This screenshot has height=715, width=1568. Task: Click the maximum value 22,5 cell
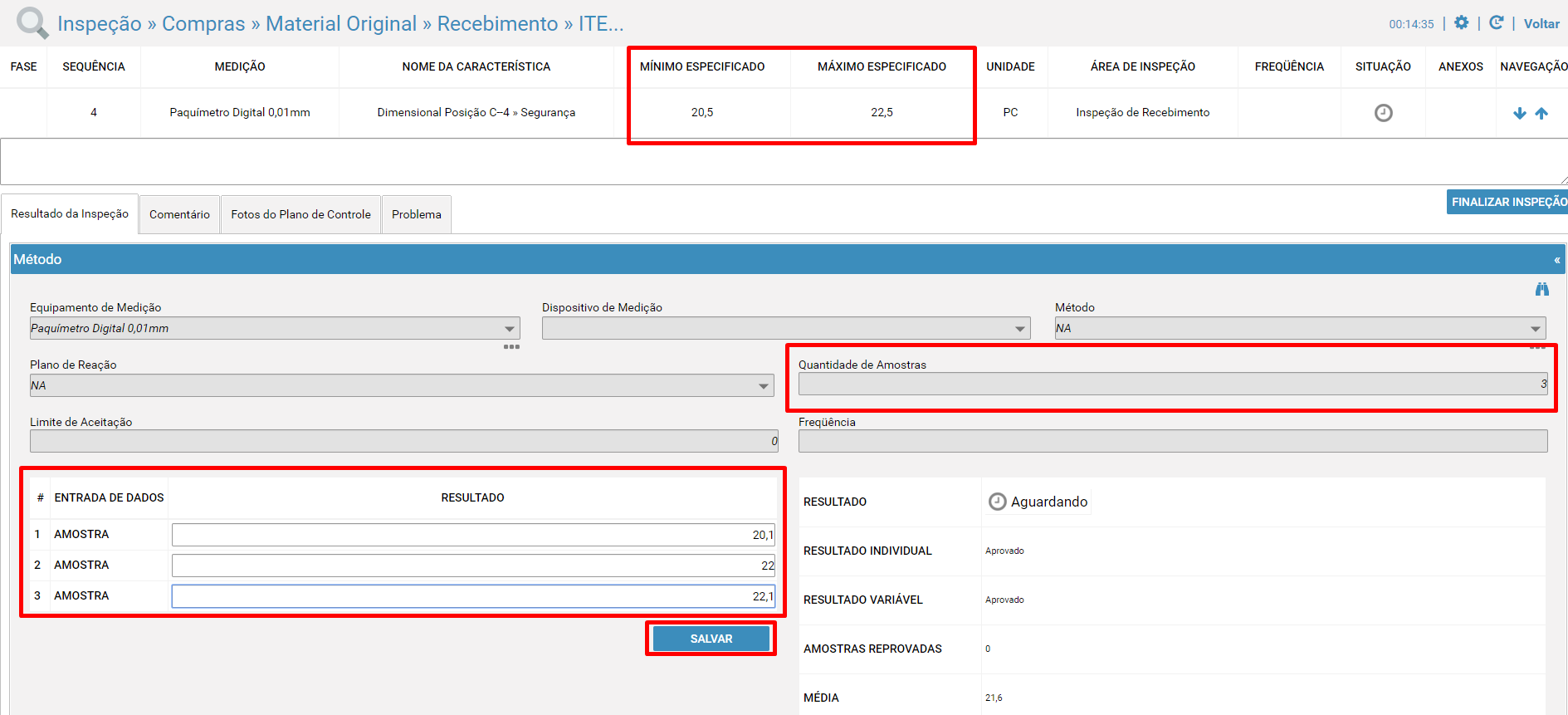[882, 112]
